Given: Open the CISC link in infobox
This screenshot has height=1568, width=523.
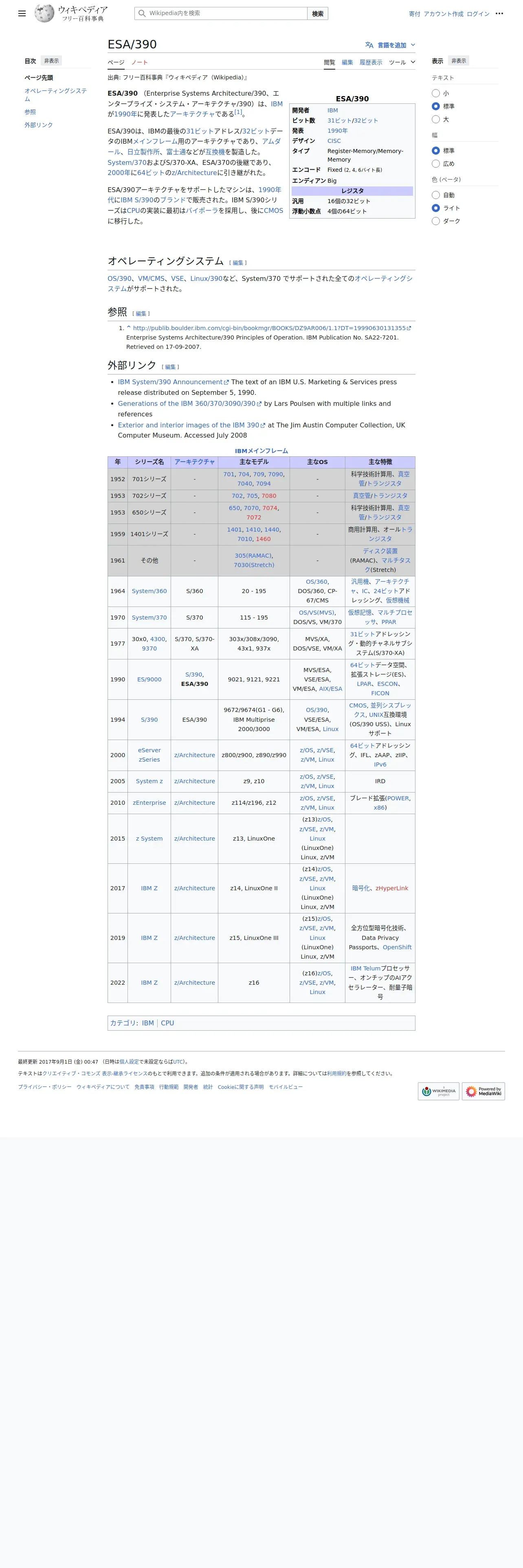Looking at the screenshot, I should pos(334,140).
